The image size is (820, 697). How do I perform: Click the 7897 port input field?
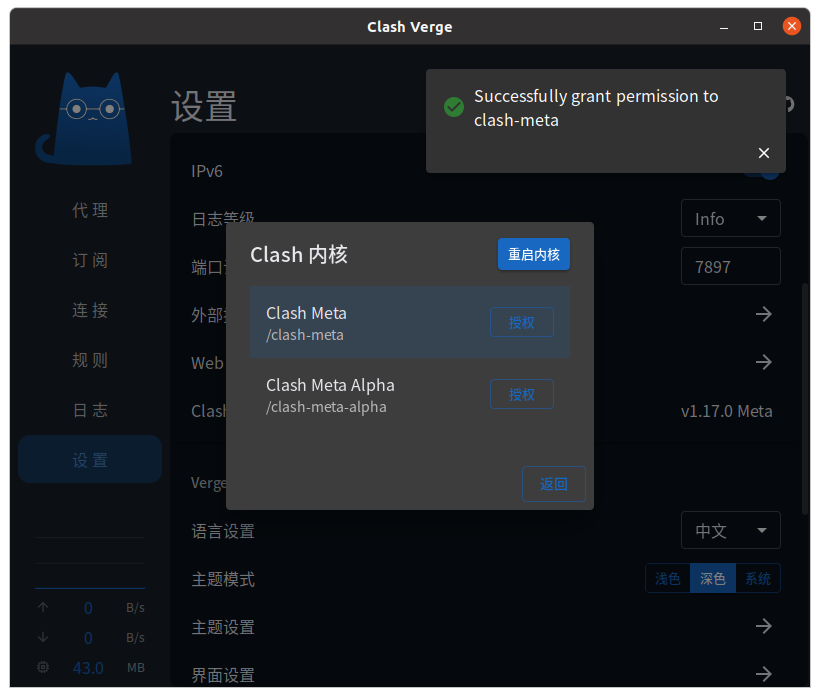pos(731,266)
